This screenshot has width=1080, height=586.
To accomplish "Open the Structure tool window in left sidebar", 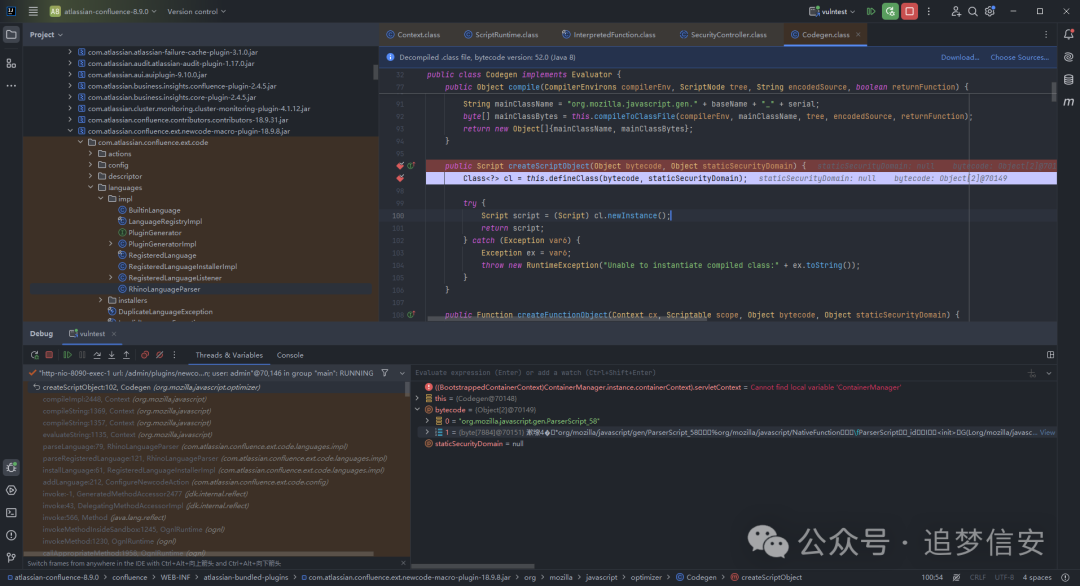I will [11, 63].
